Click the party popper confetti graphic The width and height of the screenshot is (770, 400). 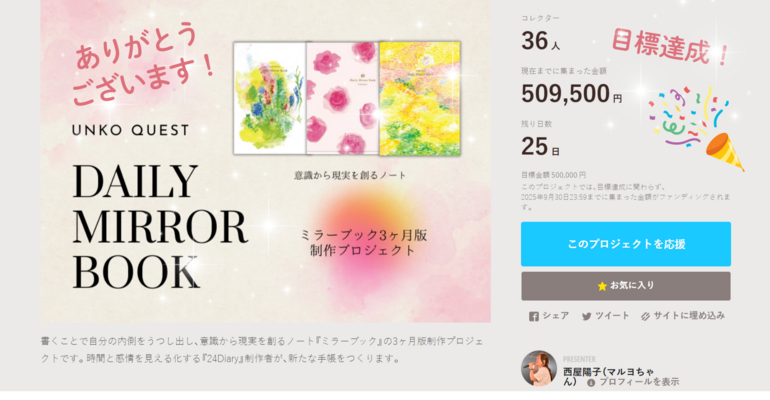(x=696, y=129)
